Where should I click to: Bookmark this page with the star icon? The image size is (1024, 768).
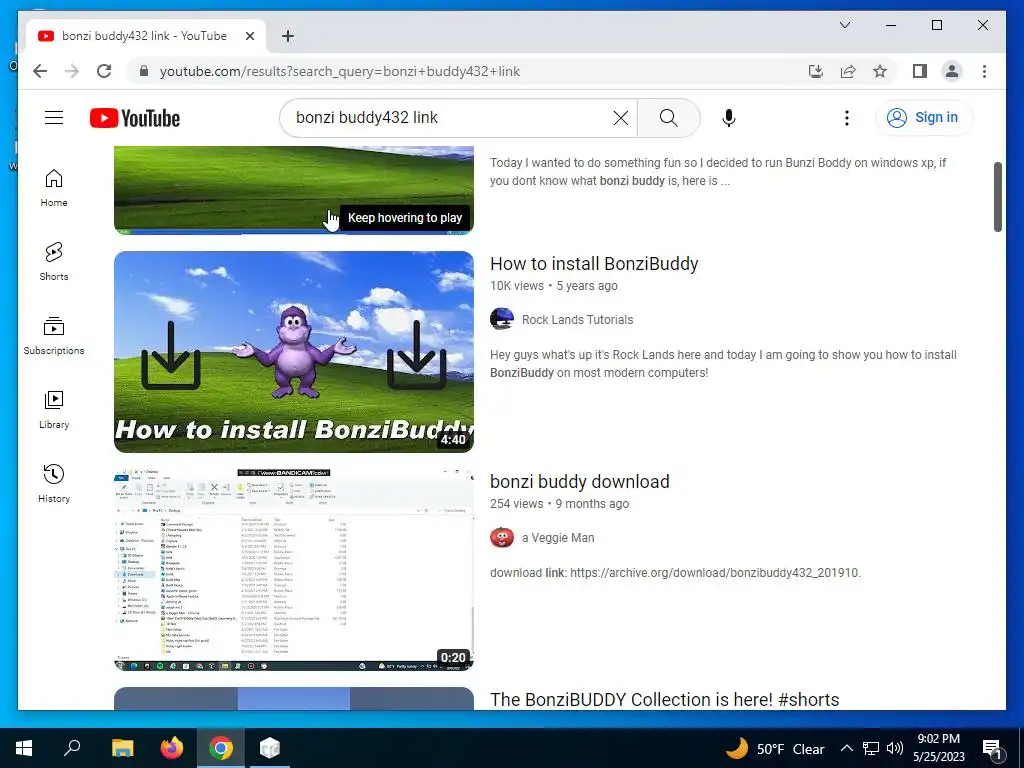click(x=880, y=71)
